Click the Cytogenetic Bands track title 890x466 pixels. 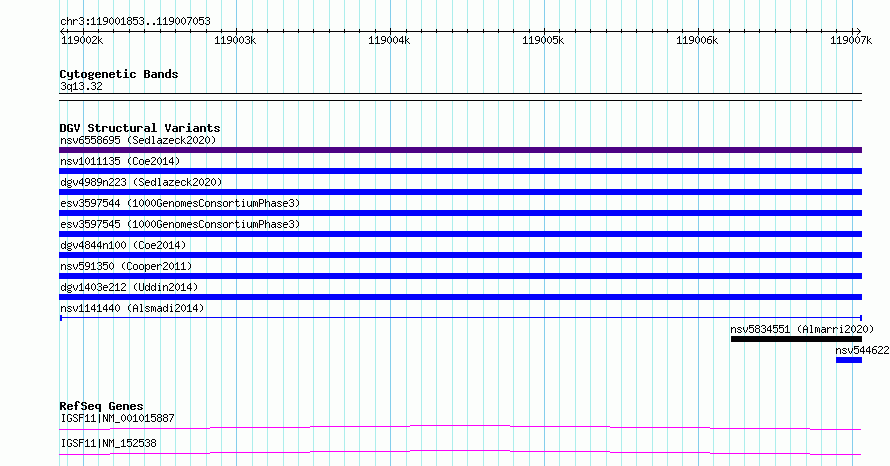119,74
